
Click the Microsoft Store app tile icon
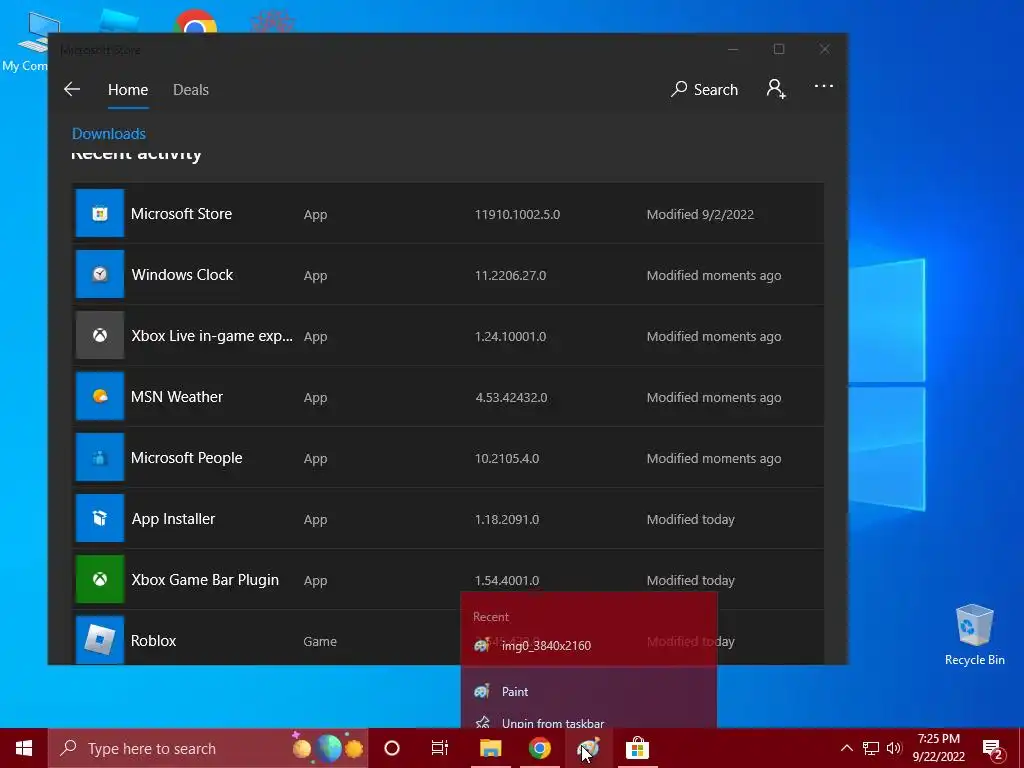click(x=100, y=214)
